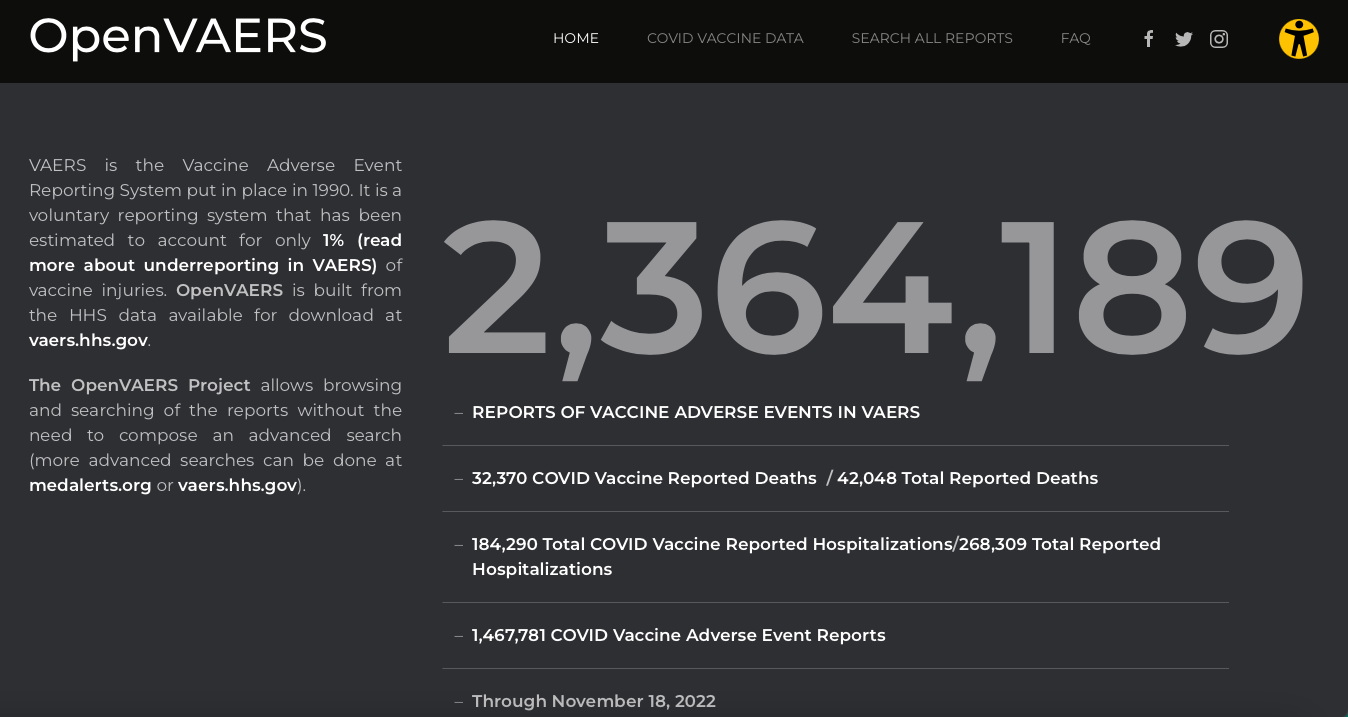Select 'Reports of Vaccine Adverse Events in VAERS'
The image size is (1348, 717).
696,412
